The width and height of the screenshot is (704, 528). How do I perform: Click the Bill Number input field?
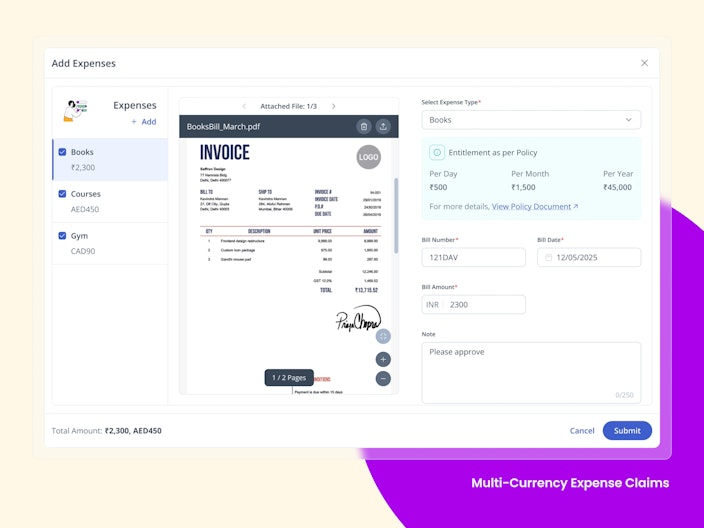[x=474, y=257]
